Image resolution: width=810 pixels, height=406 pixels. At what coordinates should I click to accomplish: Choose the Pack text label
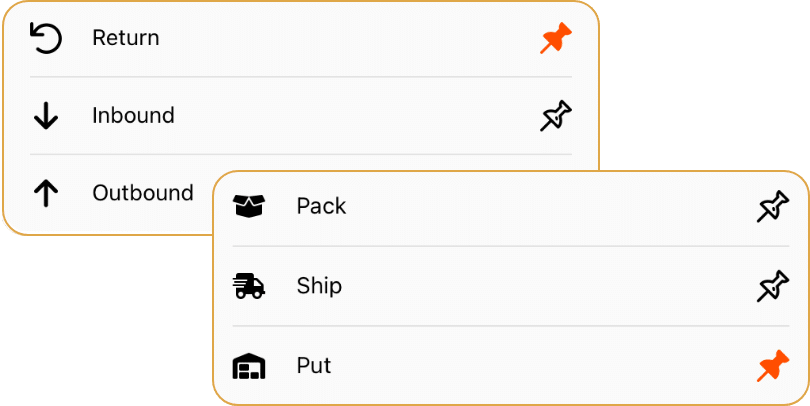click(x=321, y=206)
